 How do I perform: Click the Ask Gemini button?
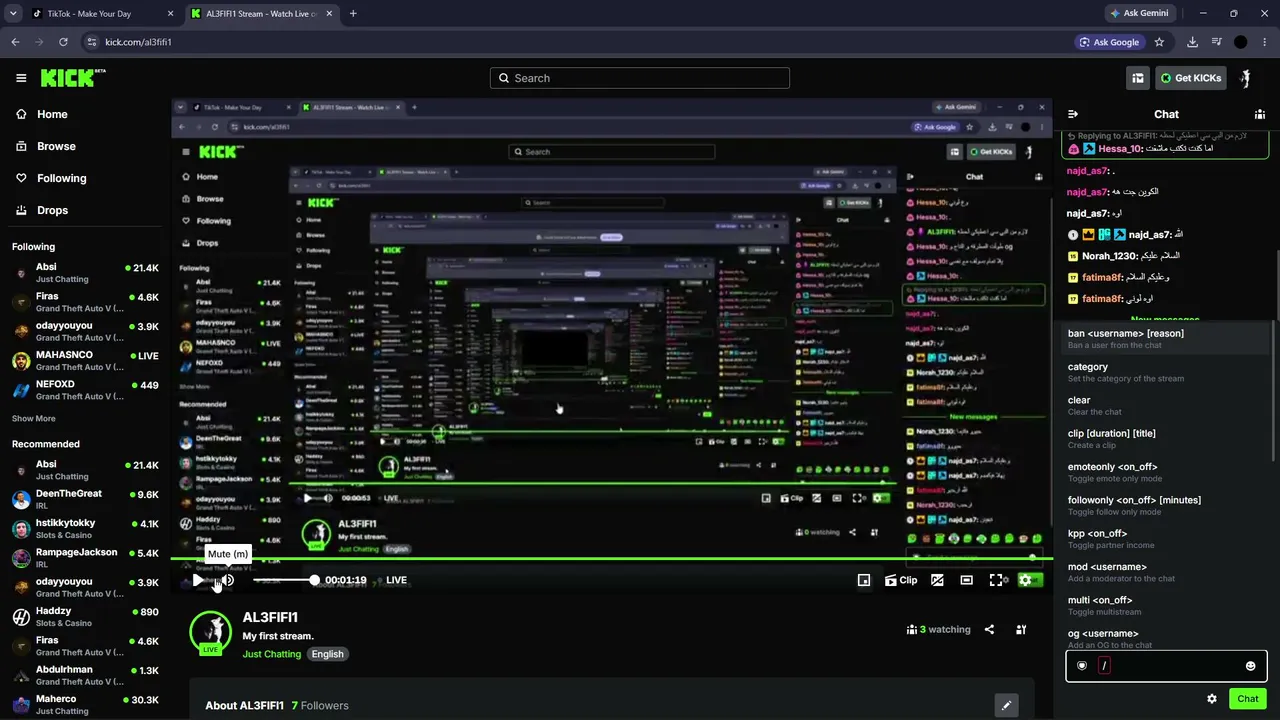tap(1138, 14)
